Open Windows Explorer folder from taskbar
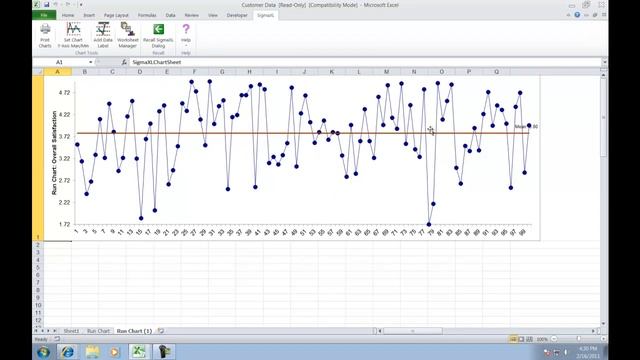Screen dimensions: 640x360 [x=92, y=351]
